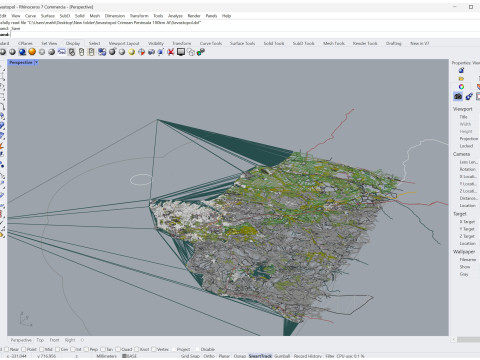Click blue sphere tool icon beside camera

(469, 96)
